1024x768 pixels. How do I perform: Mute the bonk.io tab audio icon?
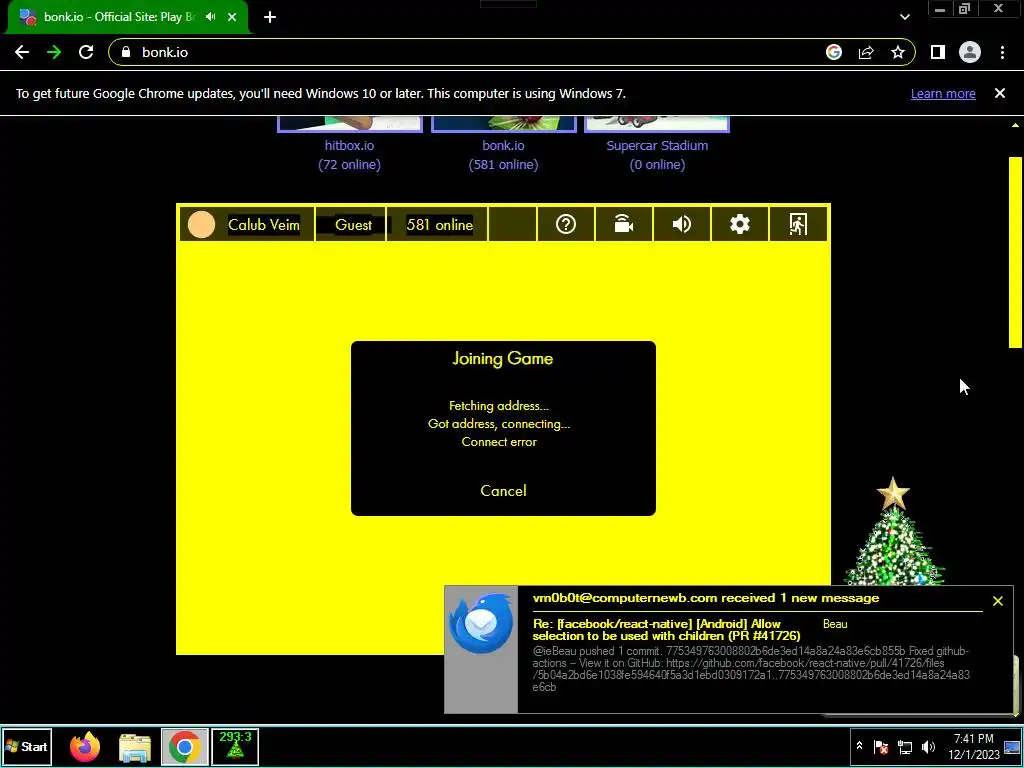tap(210, 17)
